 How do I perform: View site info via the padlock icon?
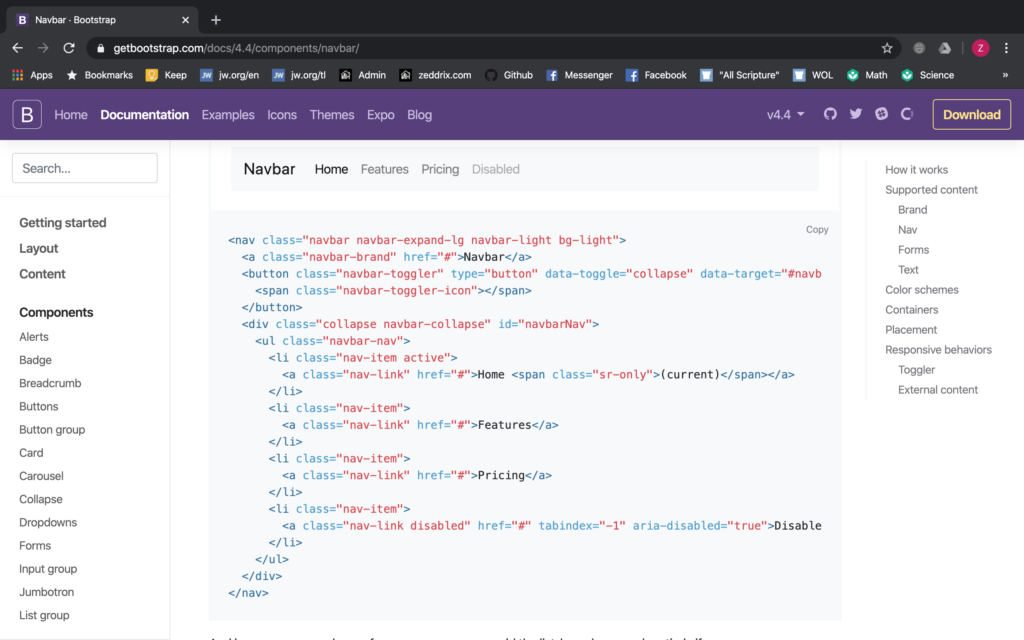tap(100, 48)
